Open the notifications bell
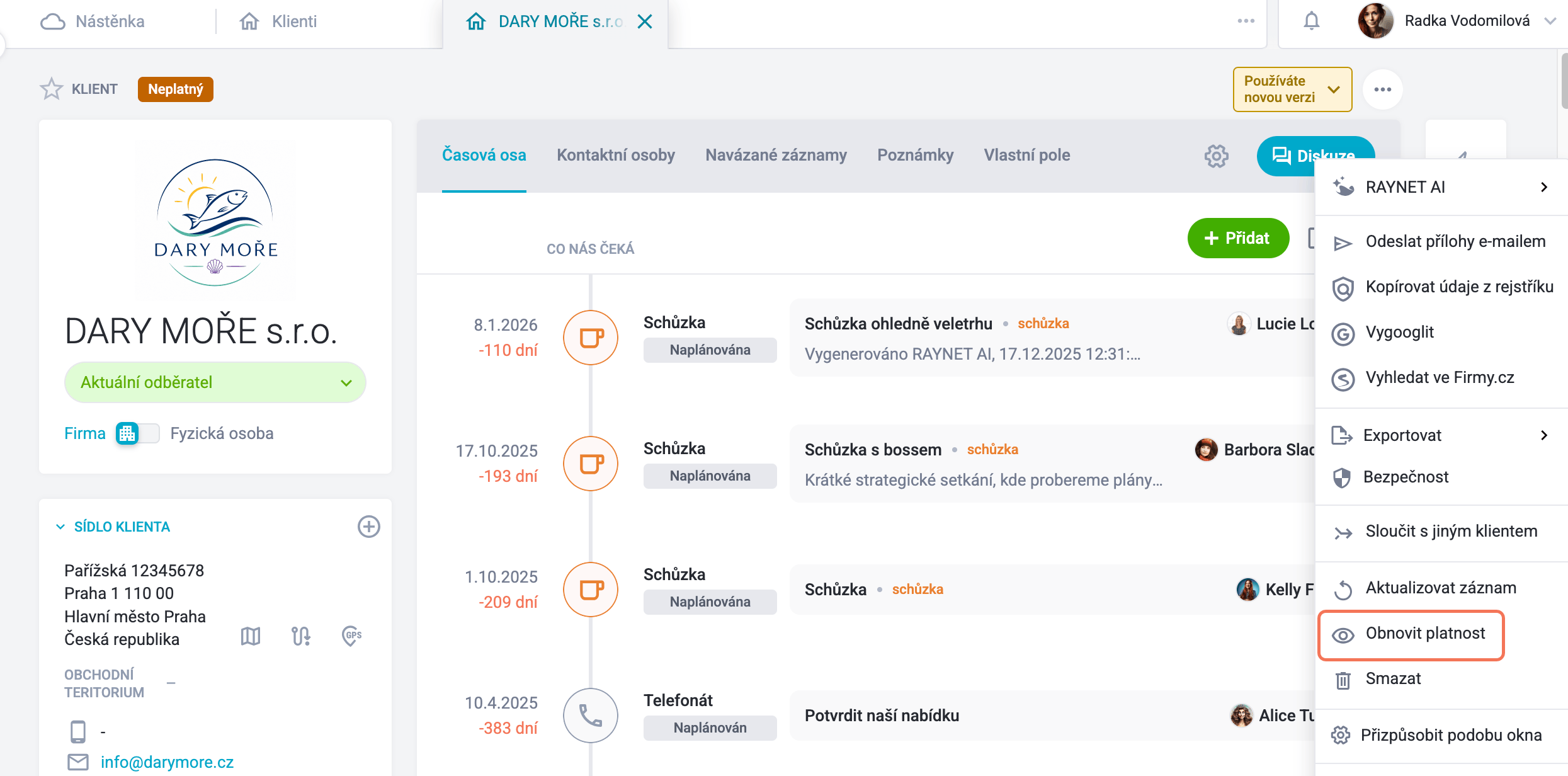The image size is (1568, 776). (x=1311, y=21)
